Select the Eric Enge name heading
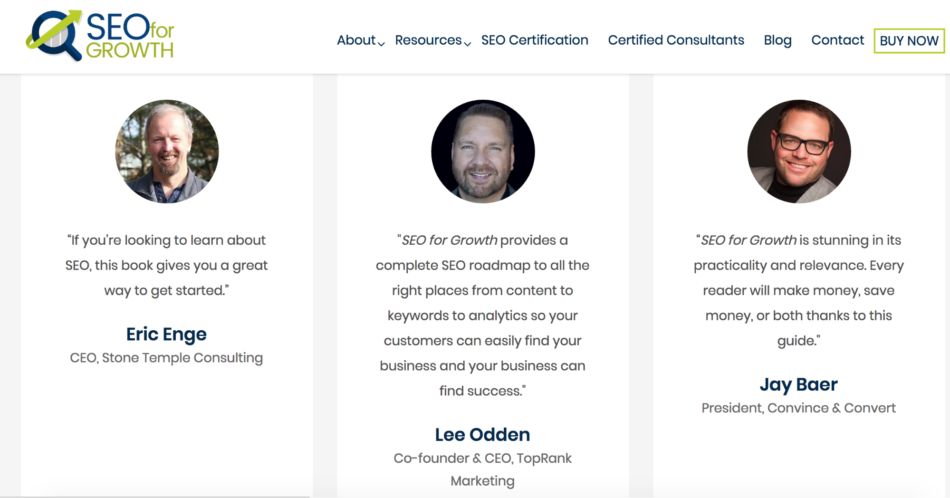The height and width of the screenshot is (498, 950). (x=166, y=334)
